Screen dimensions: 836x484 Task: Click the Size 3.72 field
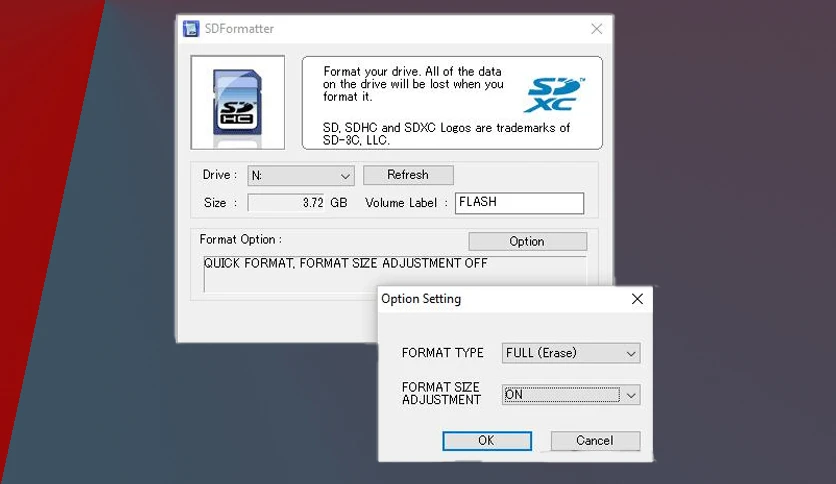(x=286, y=203)
